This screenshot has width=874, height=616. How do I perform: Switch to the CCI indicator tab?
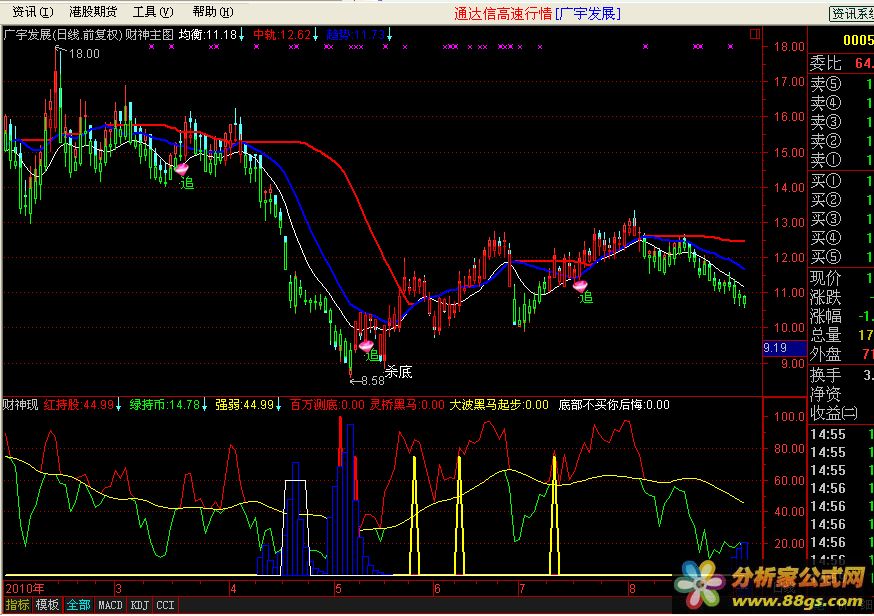(165, 605)
